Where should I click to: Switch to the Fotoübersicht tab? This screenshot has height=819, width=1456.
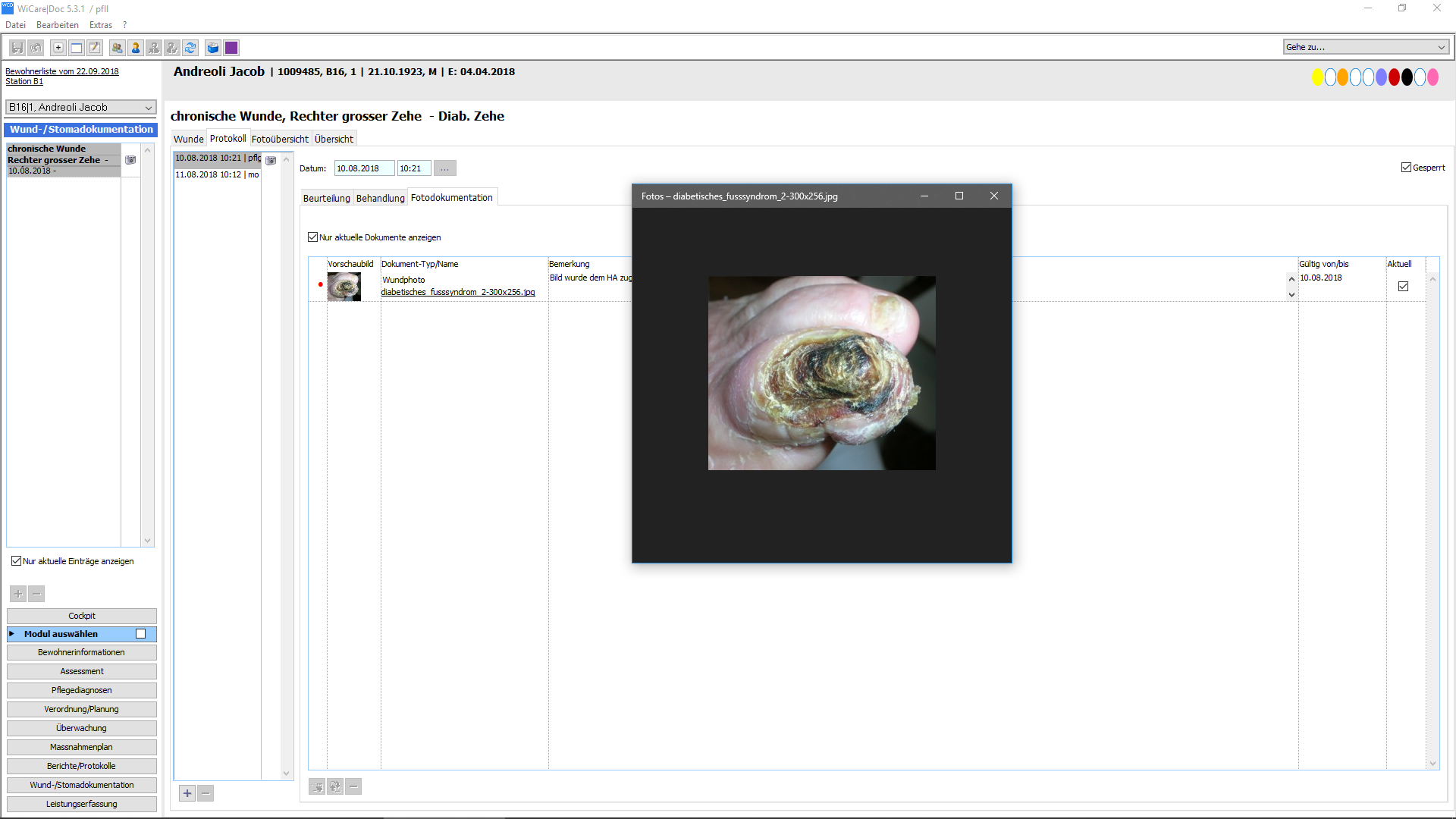[280, 139]
